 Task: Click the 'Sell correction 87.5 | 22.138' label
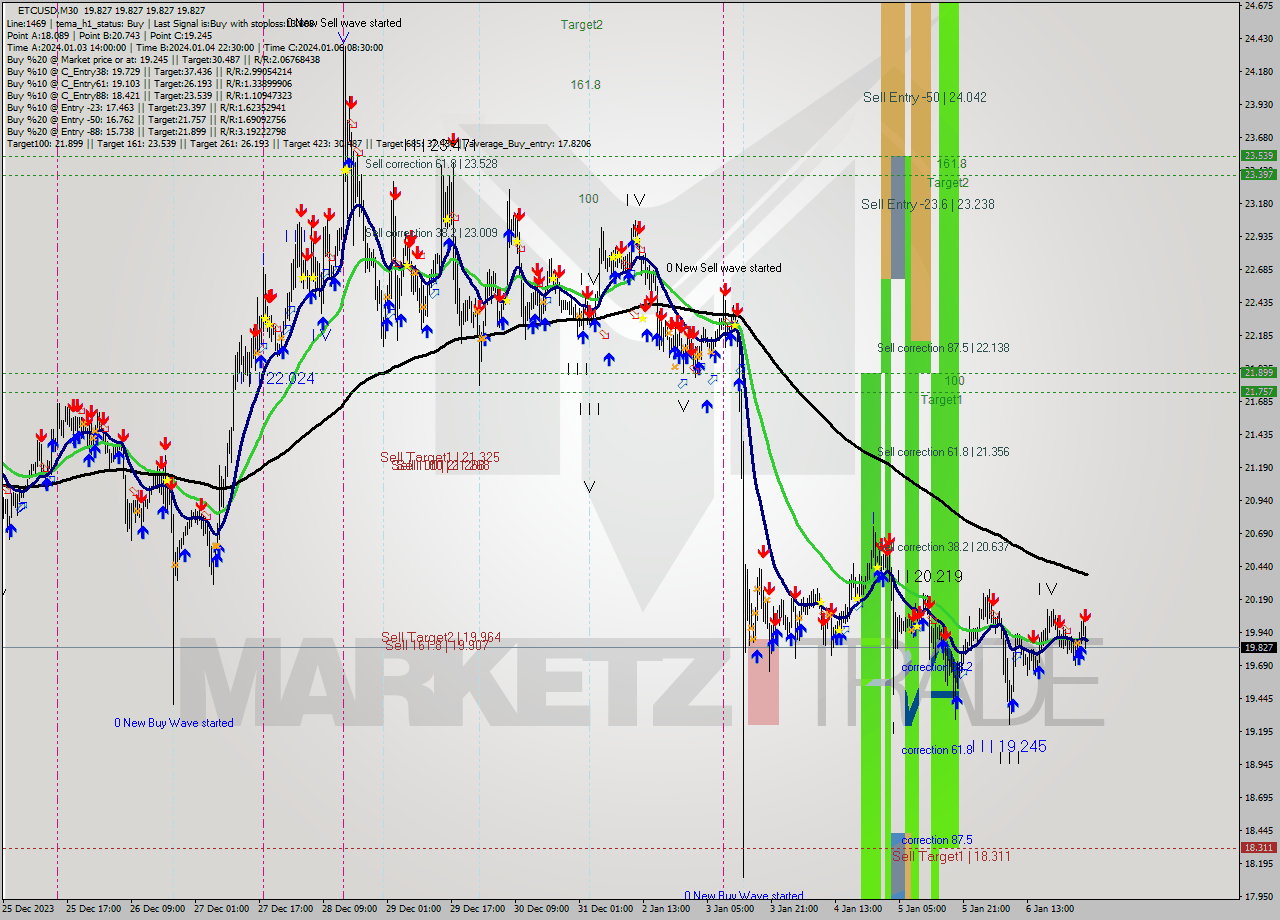click(x=943, y=348)
